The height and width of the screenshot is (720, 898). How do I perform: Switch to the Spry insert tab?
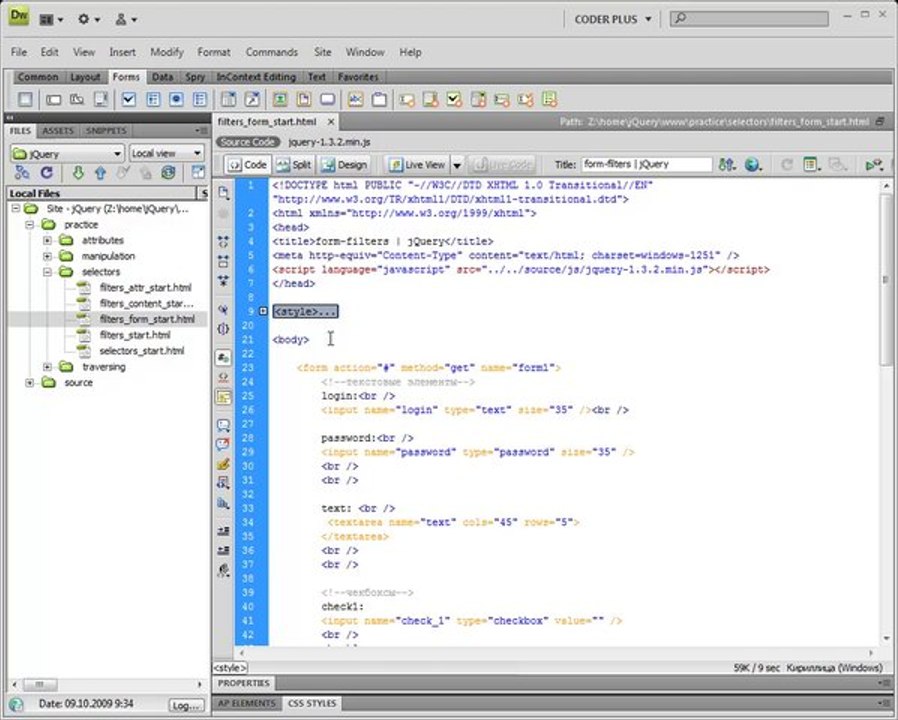195,77
